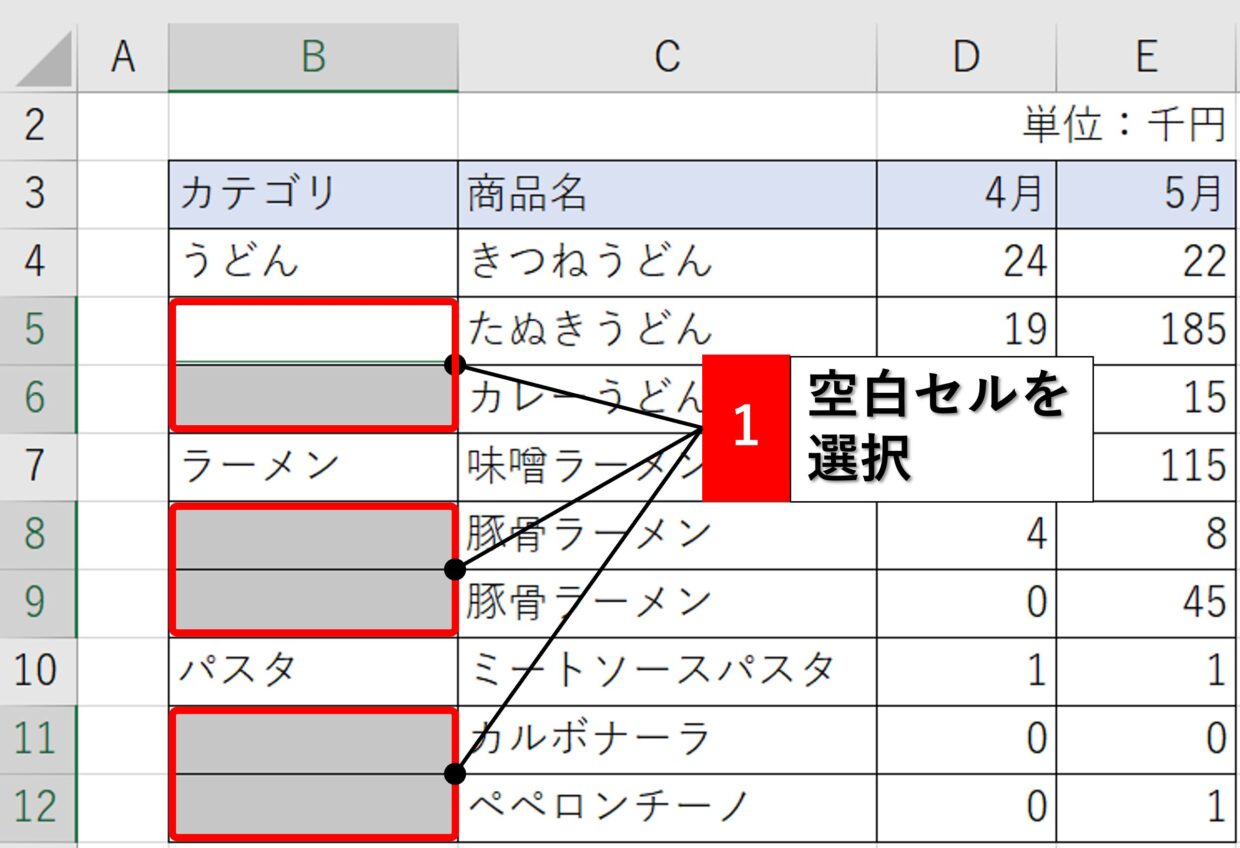Click the カテゴリ header cell
This screenshot has height=848, width=1240.
[313, 194]
